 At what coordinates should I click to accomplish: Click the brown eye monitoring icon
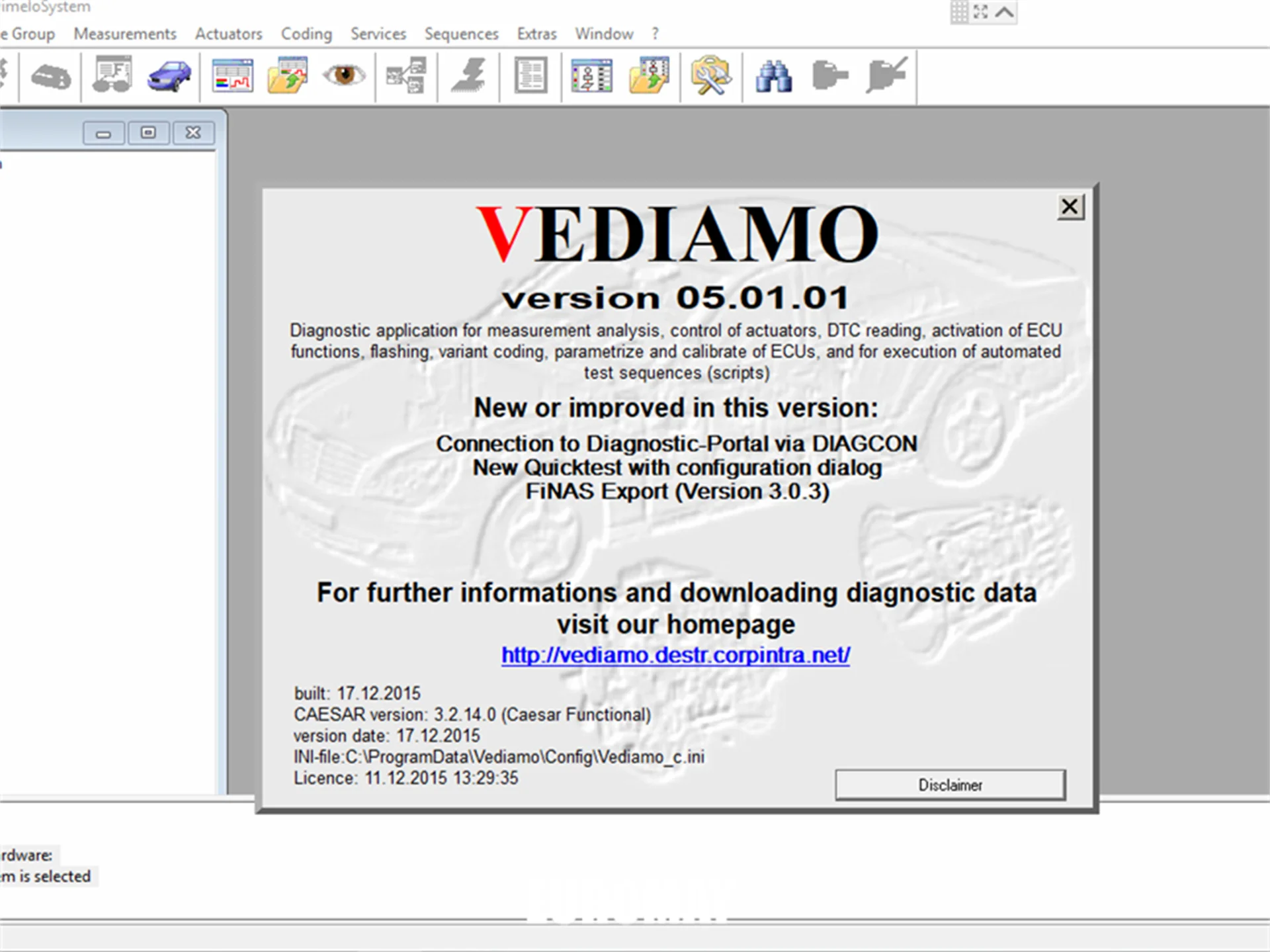coord(344,74)
